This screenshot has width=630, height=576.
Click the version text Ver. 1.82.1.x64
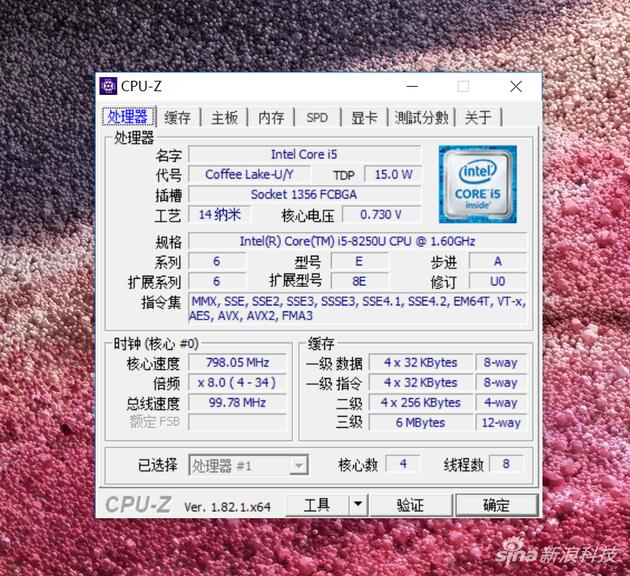(x=227, y=507)
